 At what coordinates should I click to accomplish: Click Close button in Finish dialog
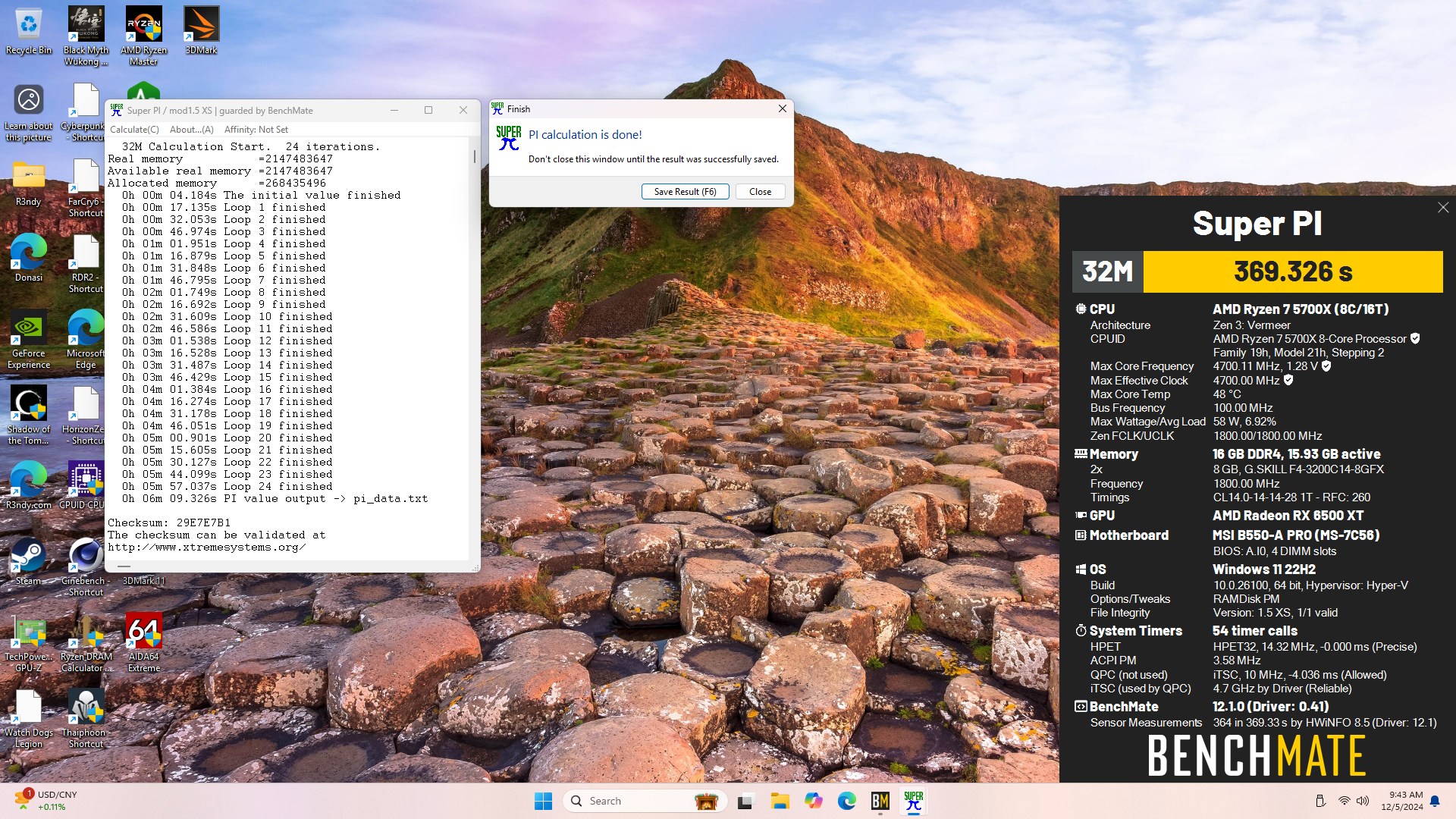(760, 192)
